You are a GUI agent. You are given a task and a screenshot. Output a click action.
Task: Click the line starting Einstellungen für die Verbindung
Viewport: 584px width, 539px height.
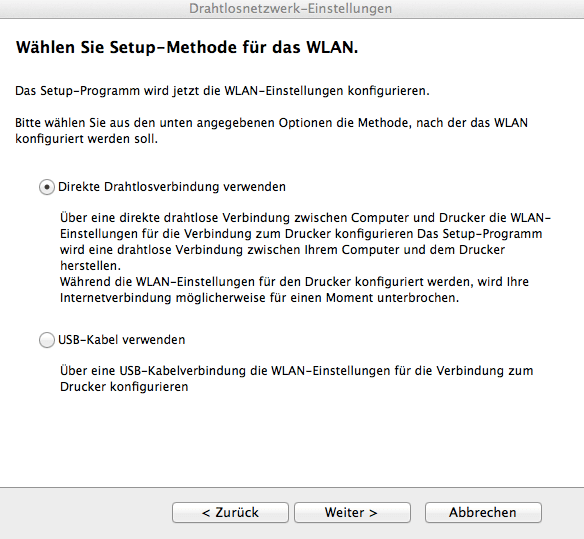(x=301, y=234)
